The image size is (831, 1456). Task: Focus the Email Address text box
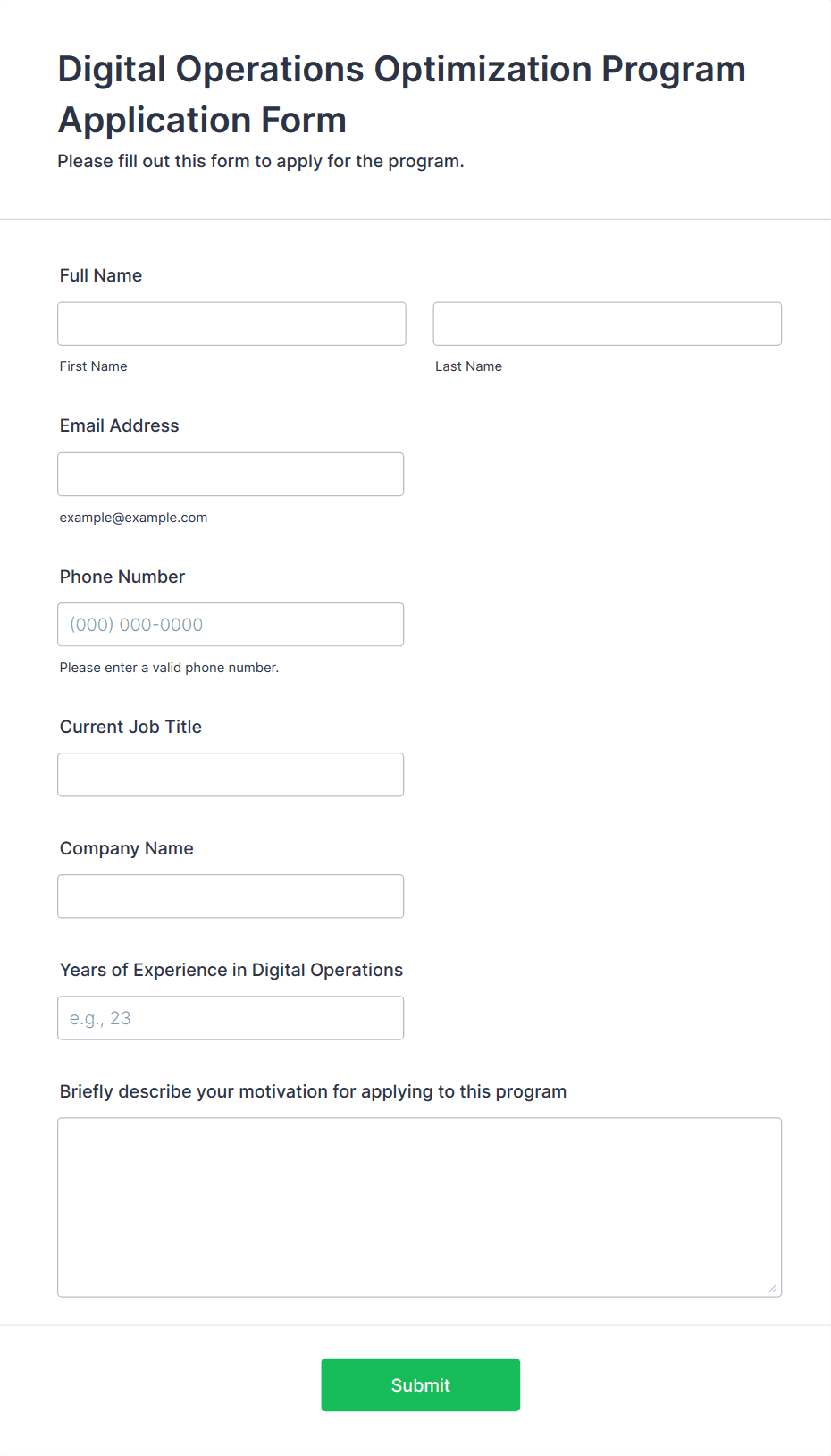tap(231, 474)
